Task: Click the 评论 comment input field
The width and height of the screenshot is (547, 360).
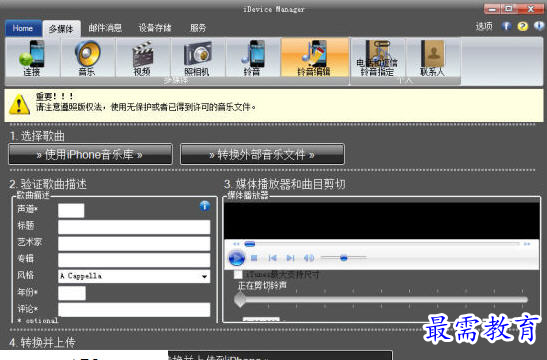Action: click(x=134, y=309)
